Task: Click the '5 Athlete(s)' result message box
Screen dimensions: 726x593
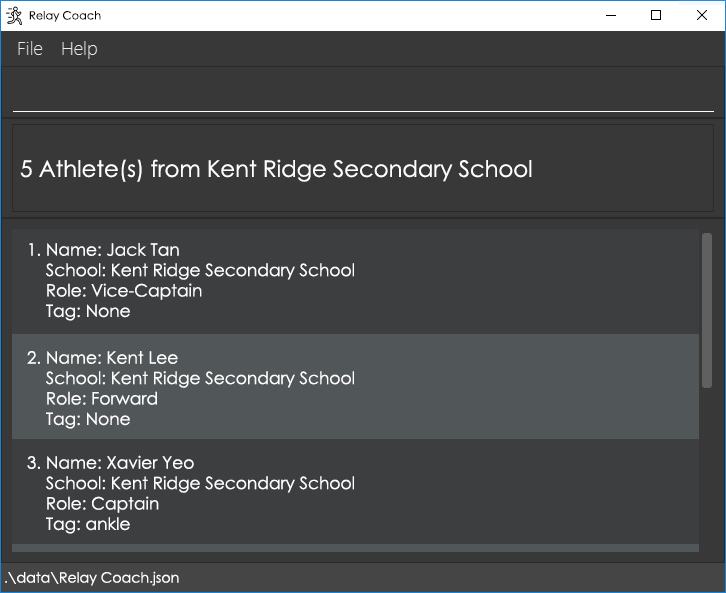Action: (362, 169)
